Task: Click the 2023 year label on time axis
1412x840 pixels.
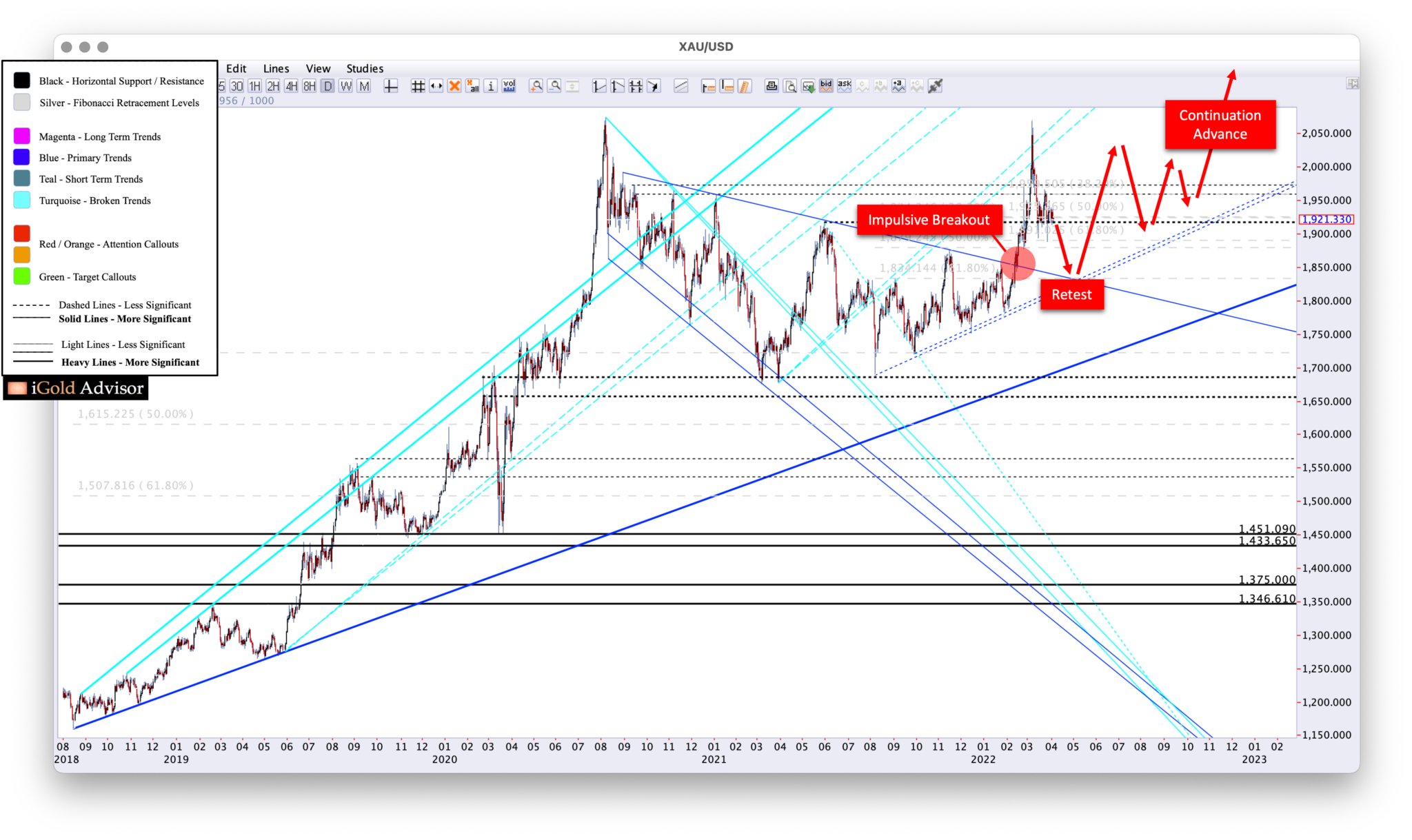Action: coord(1254,759)
